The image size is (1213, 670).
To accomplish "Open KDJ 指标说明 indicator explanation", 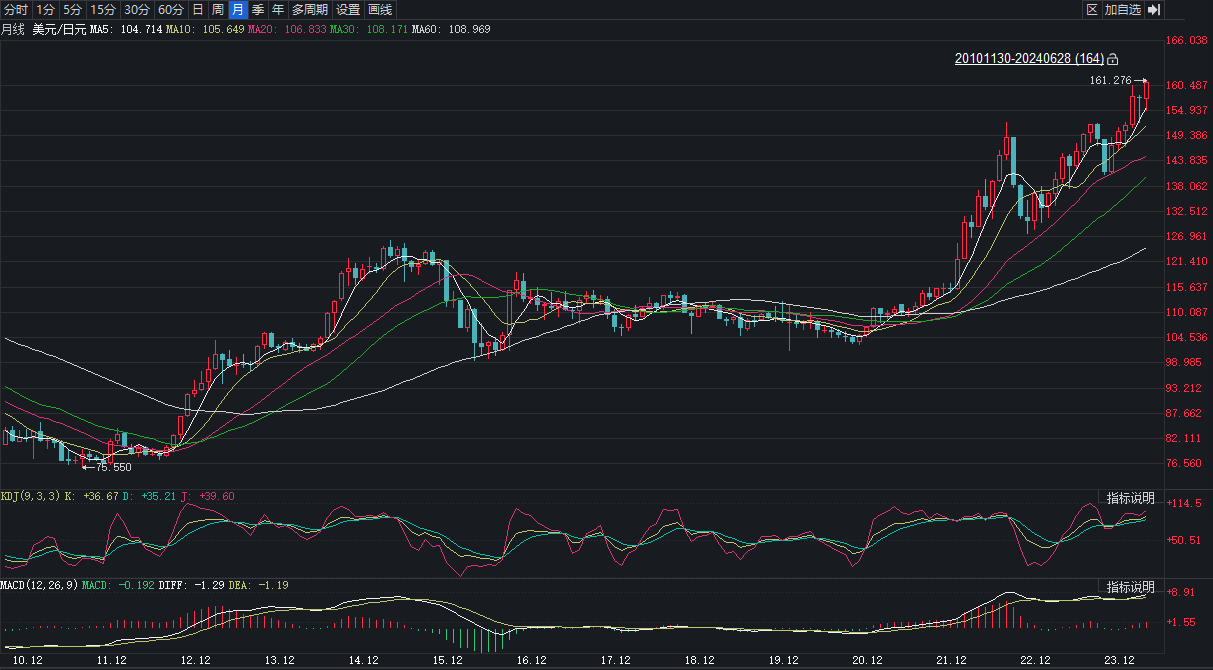I will (1130, 498).
